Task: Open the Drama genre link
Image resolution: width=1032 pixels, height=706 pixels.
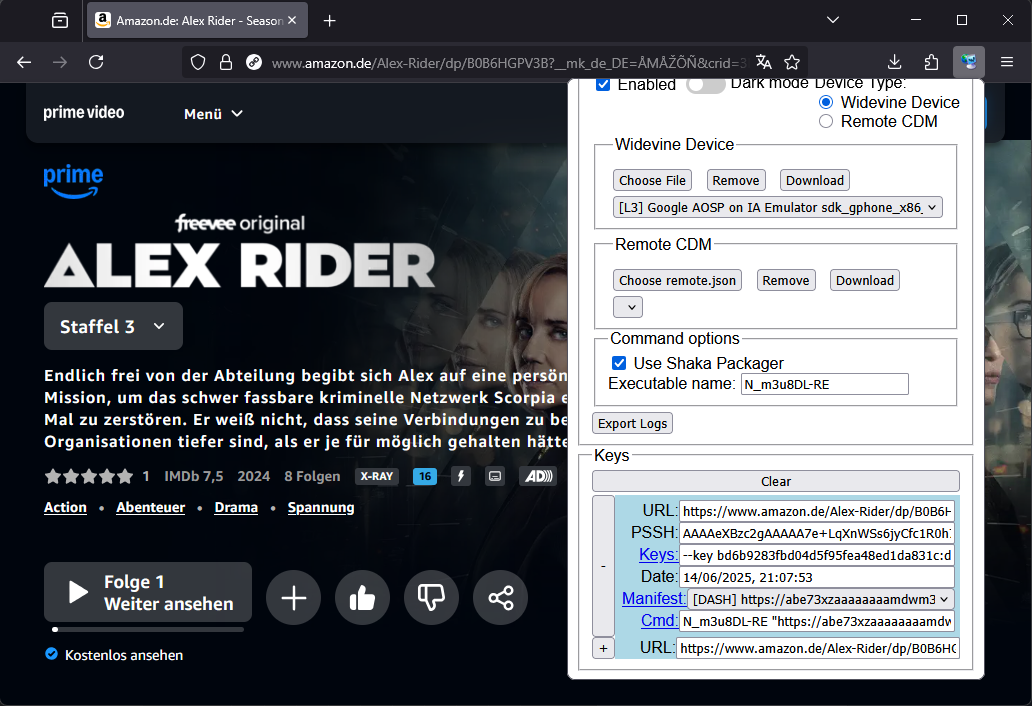Action: click(236, 507)
